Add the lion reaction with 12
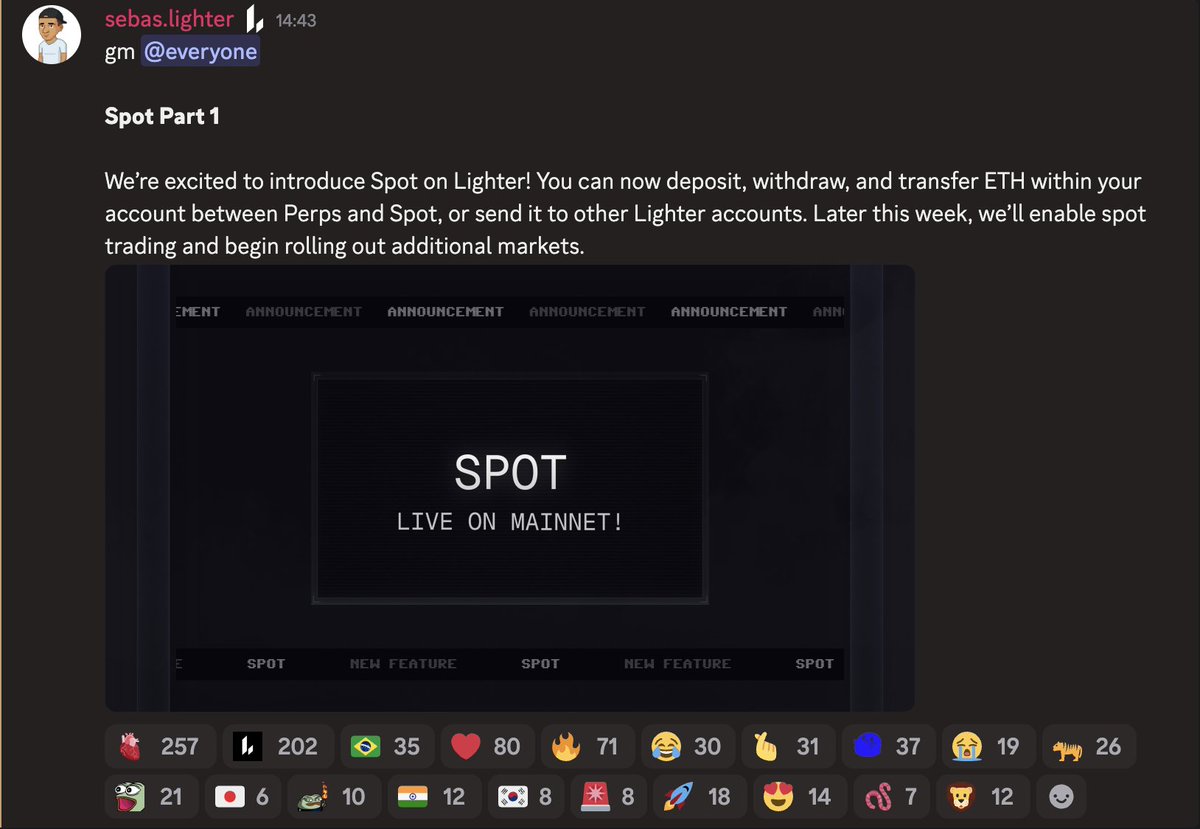Viewport: 1200px width, 829px height. pos(982,797)
